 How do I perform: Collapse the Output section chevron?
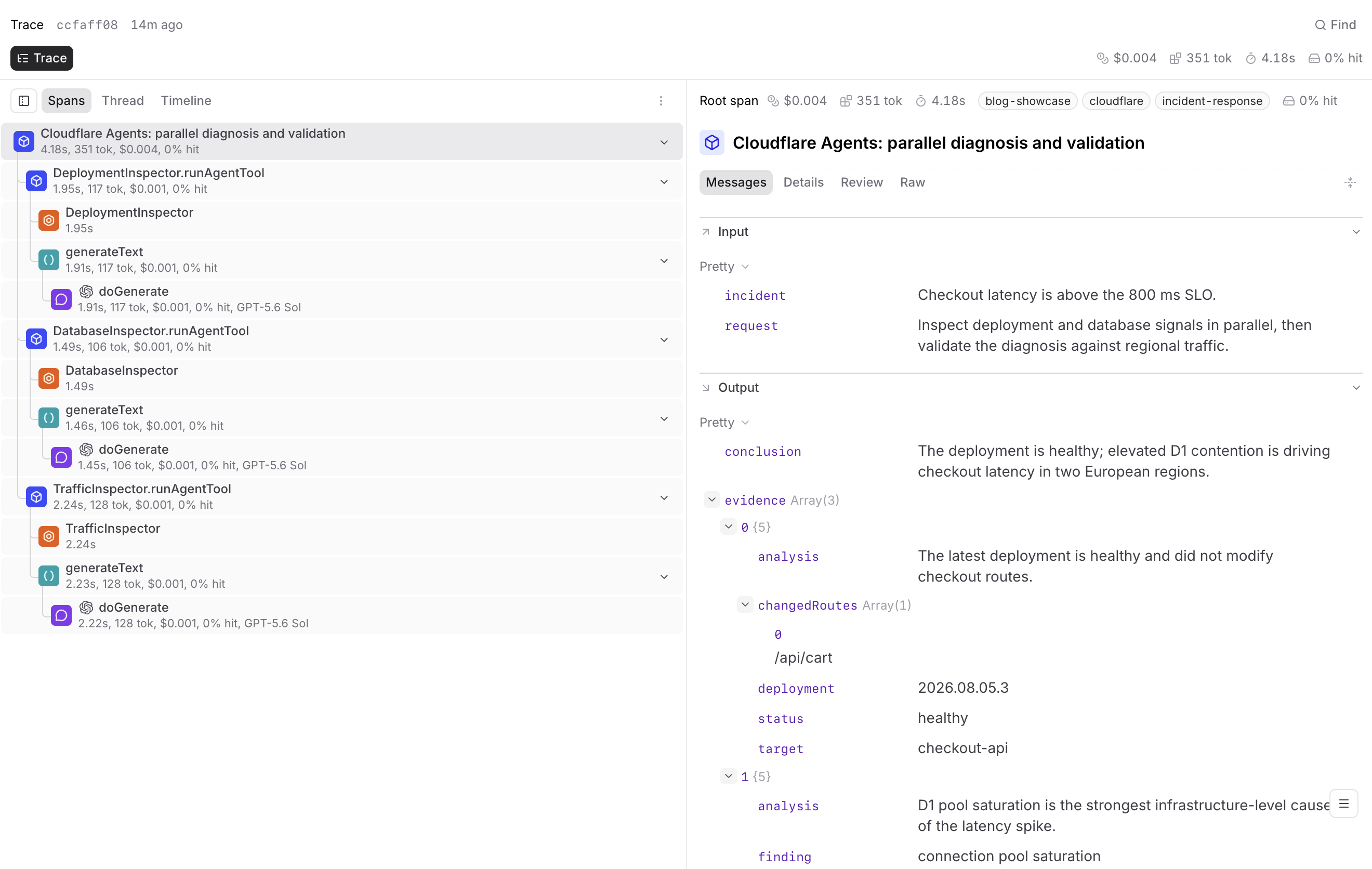click(1356, 388)
